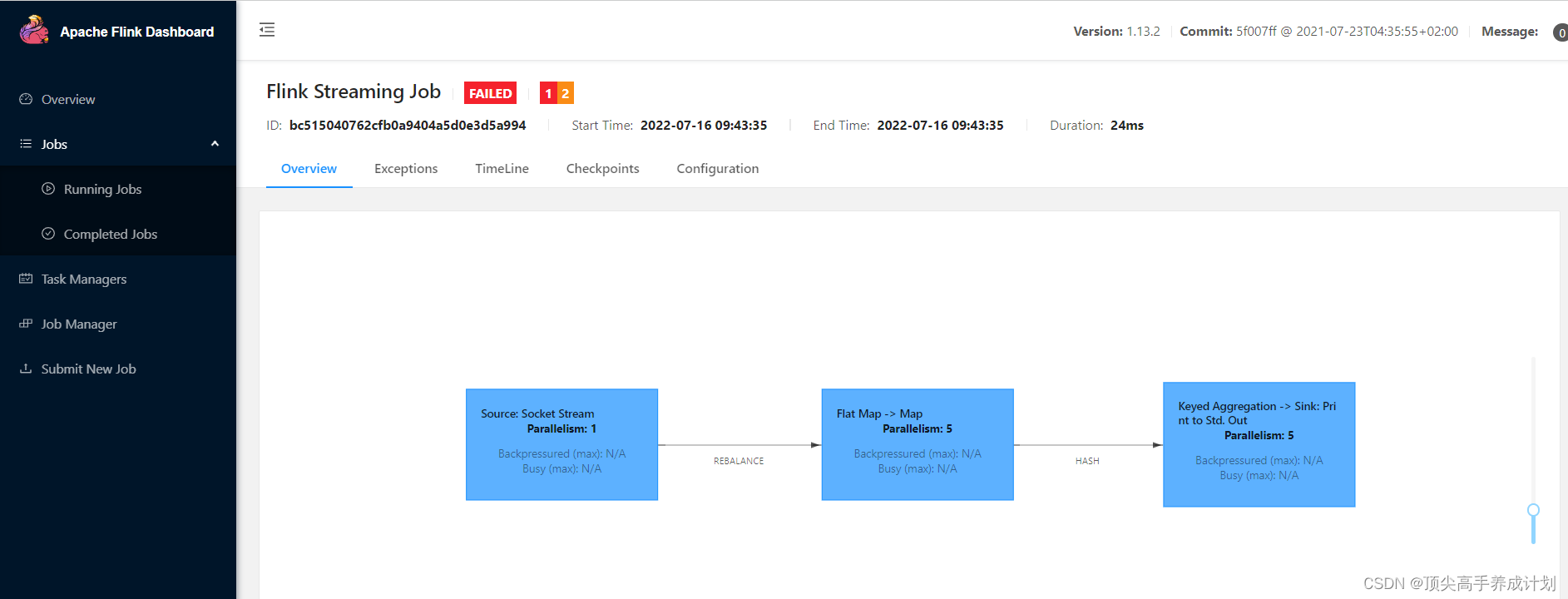Screen dimensions: 1568x599
Task: Select the job's Overview tab
Action: 309,168
